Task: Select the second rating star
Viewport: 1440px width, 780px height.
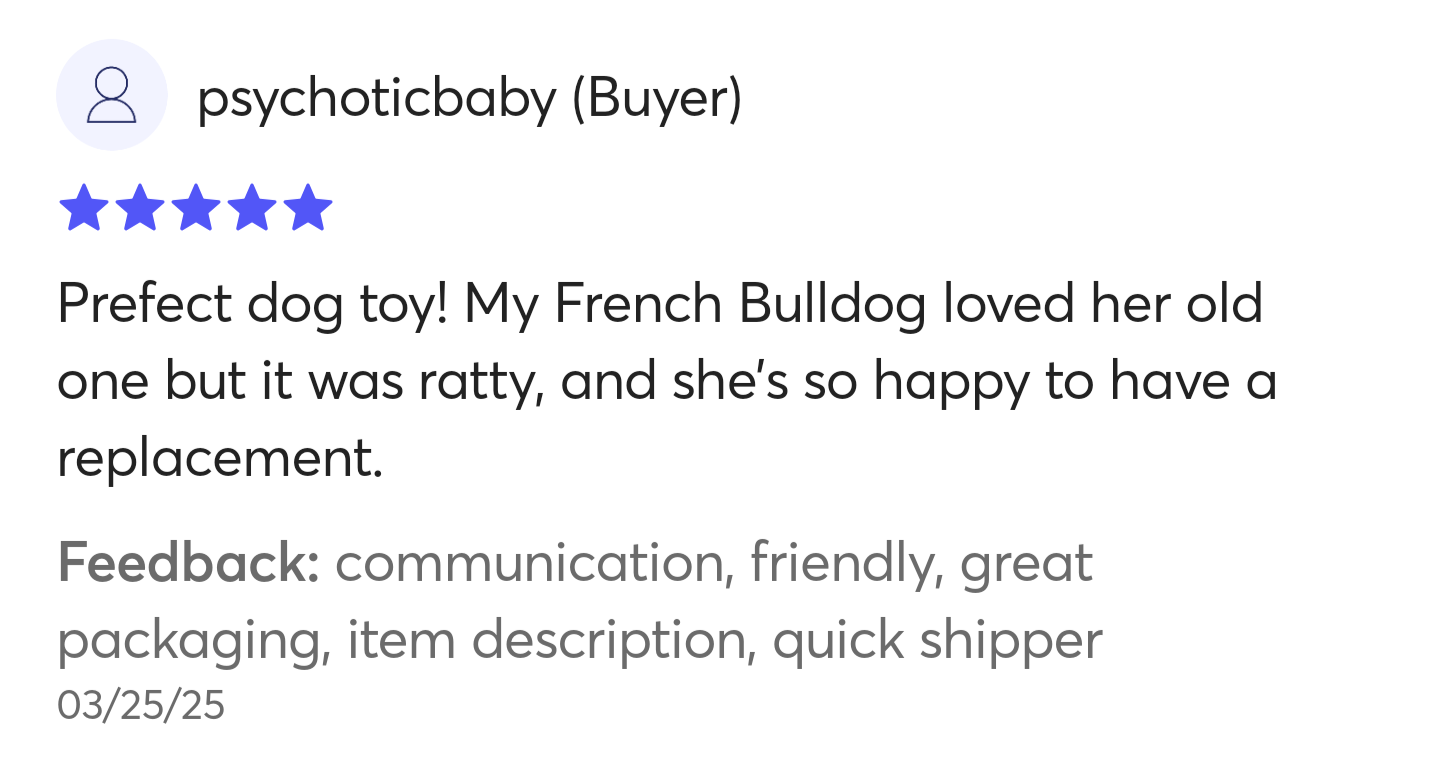Action: (139, 208)
